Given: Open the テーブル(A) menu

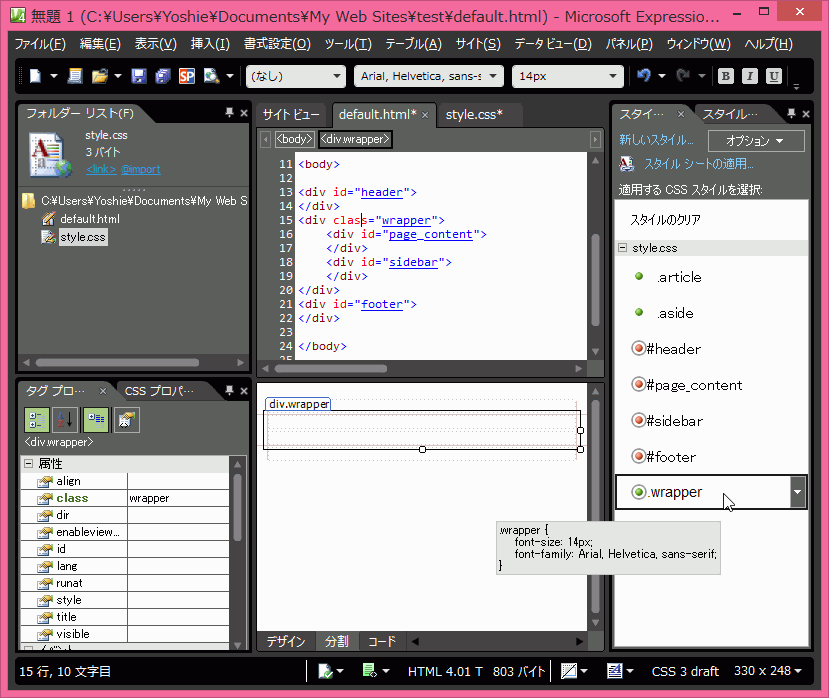Looking at the screenshot, I should [413, 44].
